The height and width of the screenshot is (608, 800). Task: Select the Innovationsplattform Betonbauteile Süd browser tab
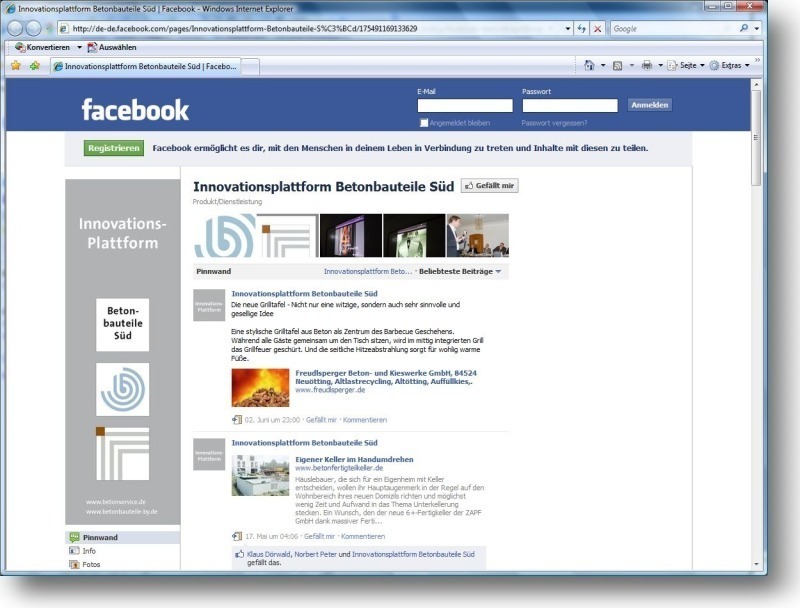pyautogui.click(x=145, y=66)
